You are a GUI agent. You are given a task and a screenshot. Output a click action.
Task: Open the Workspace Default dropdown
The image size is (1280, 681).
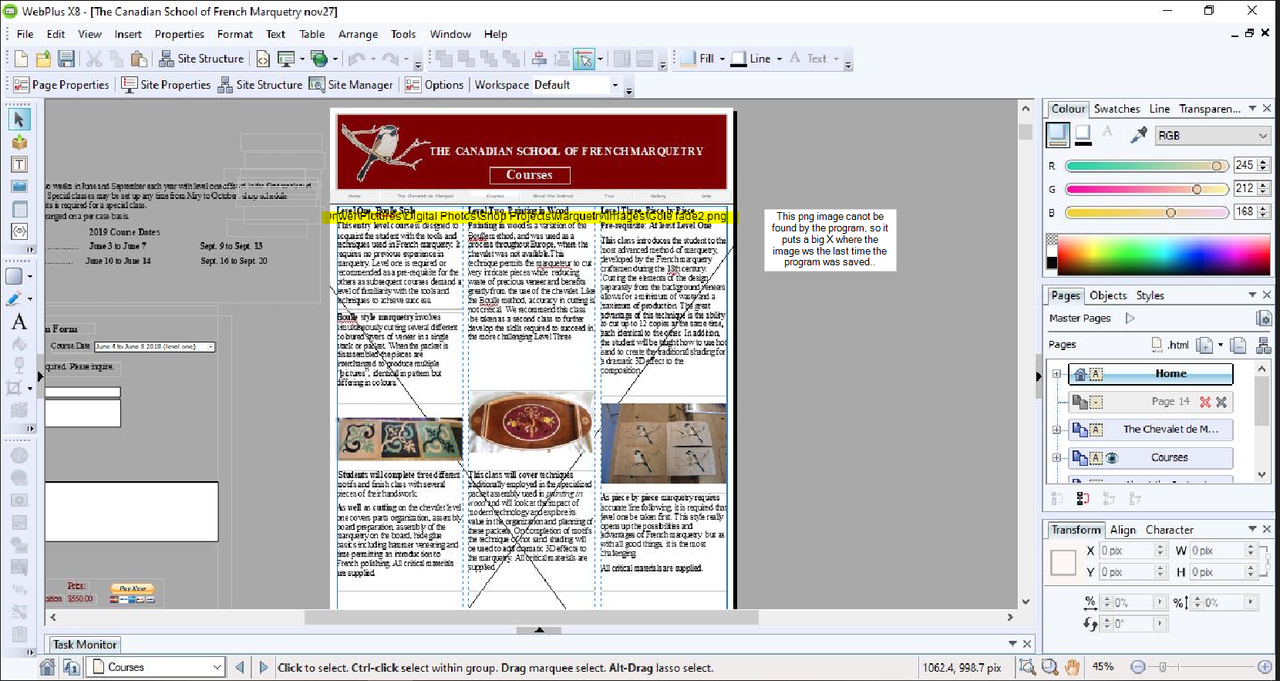575,85
